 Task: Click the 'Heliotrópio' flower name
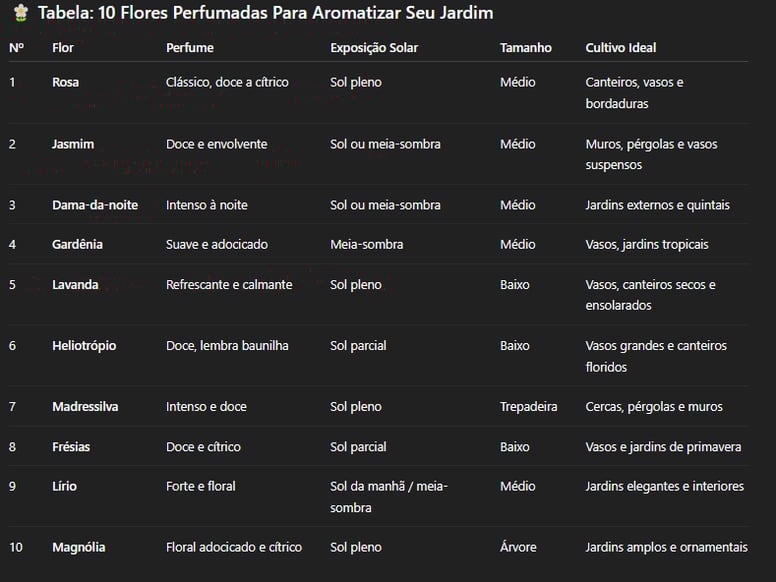click(x=84, y=345)
